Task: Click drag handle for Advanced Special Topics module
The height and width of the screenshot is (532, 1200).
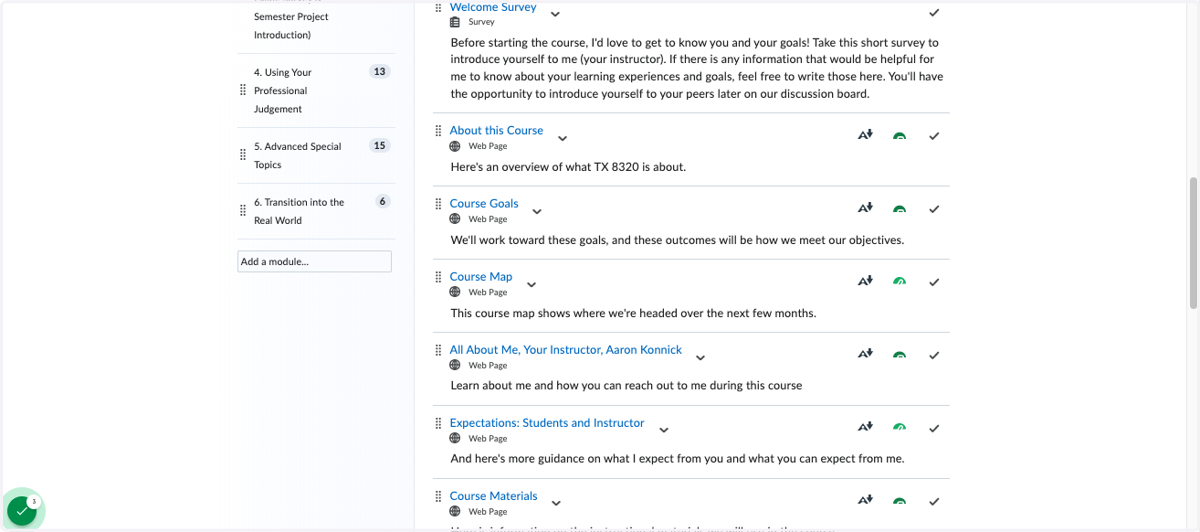Action: coord(243,155)
